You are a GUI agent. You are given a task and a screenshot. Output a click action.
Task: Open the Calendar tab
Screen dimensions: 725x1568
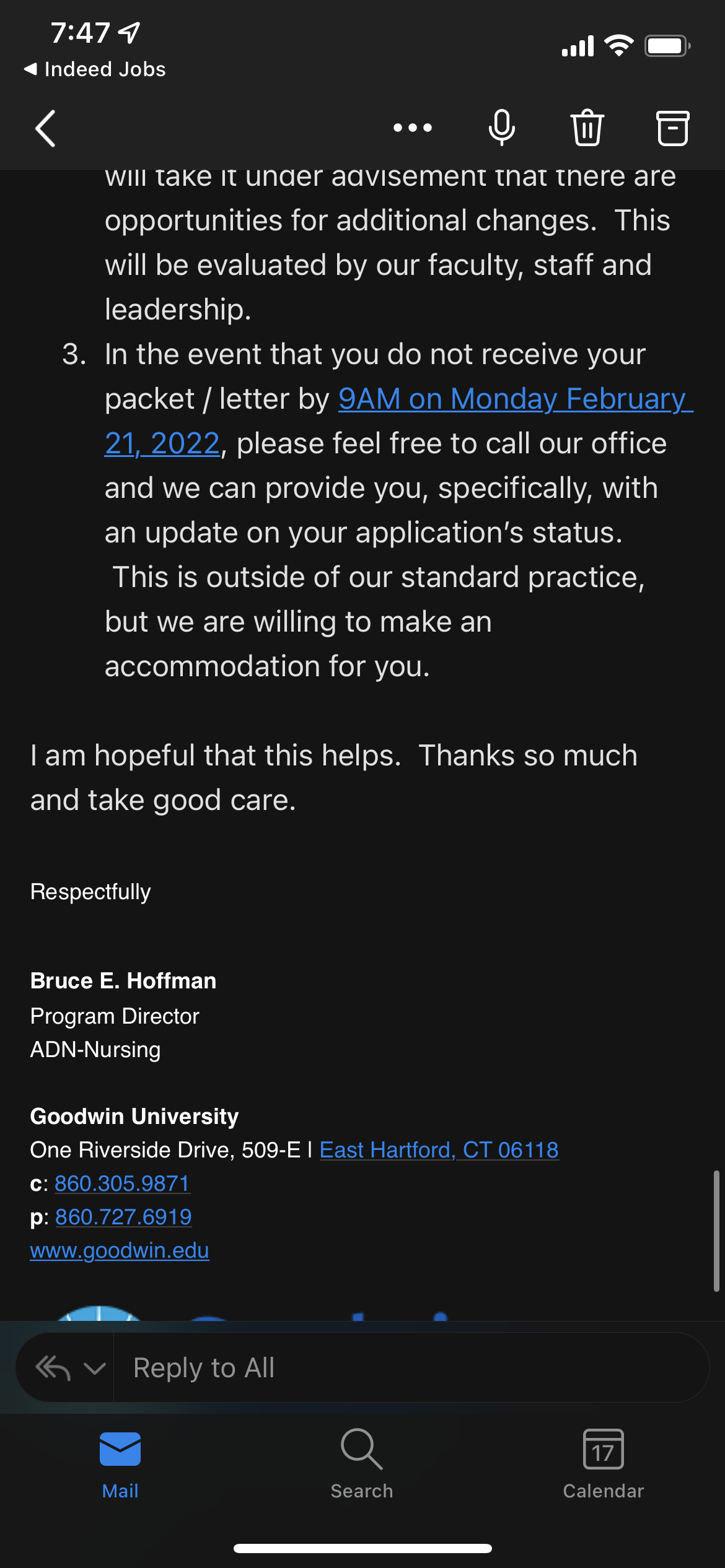(x=604, y=1464)
